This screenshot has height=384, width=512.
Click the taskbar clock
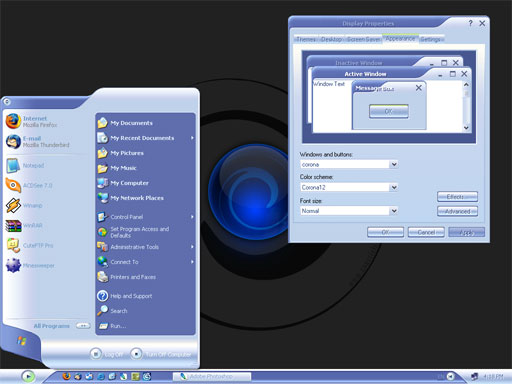(493, 377)
